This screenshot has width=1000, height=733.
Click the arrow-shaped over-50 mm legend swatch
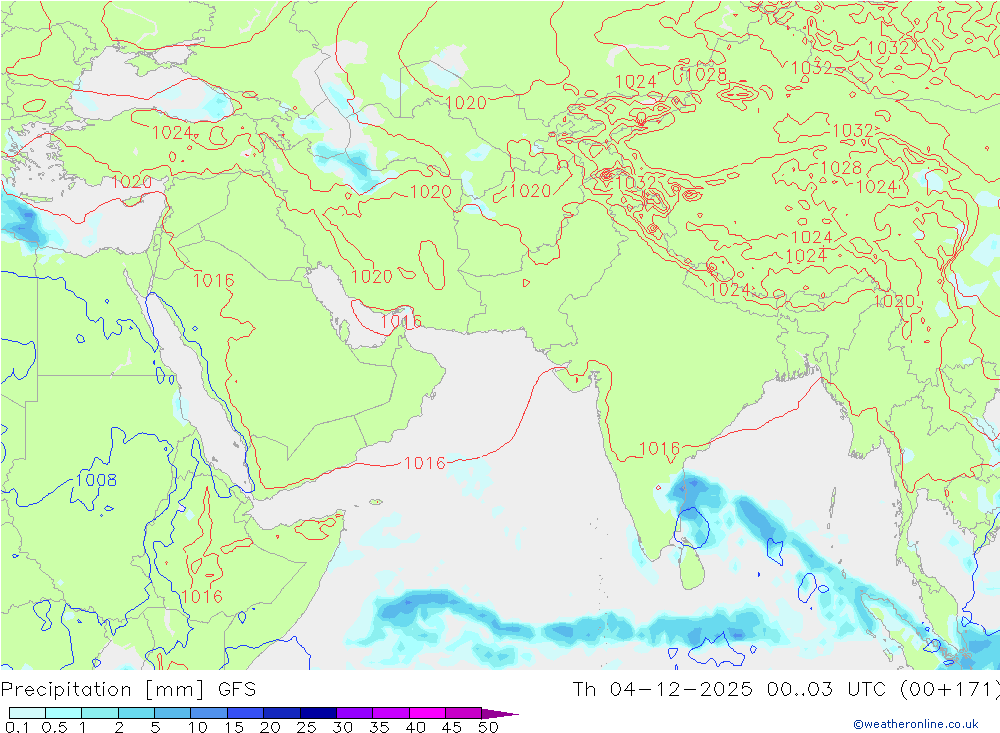click(x=500, y=714)
